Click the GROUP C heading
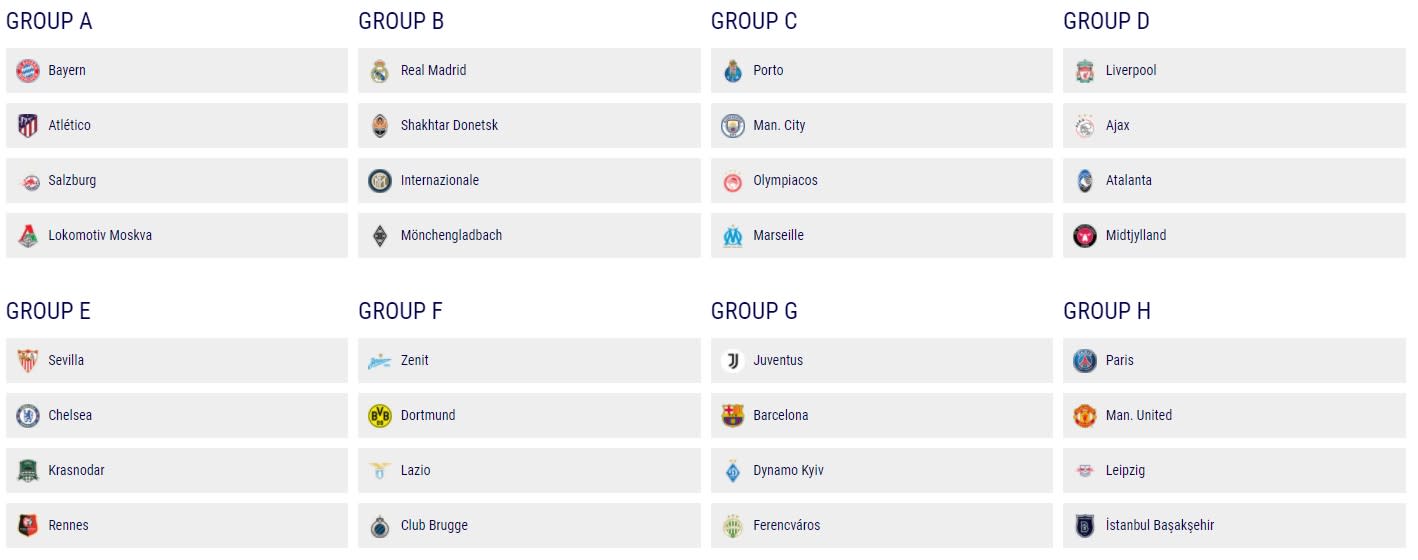1418x560 pixels. tap(754, 21)
